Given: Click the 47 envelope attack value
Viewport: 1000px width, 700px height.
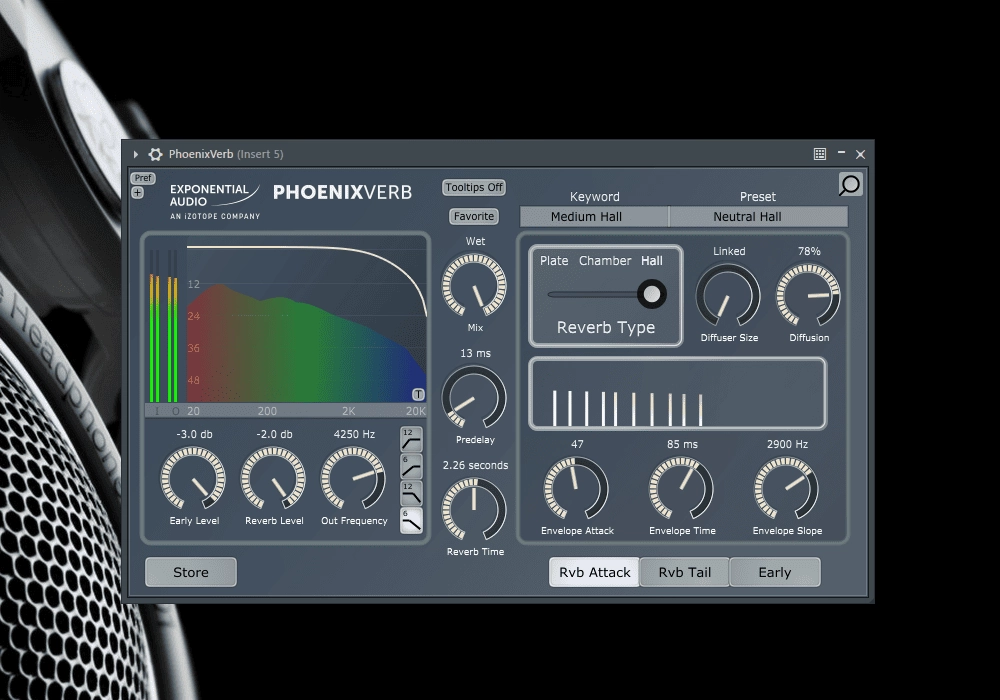Looking at the screenshot, I should coord(577,444).
